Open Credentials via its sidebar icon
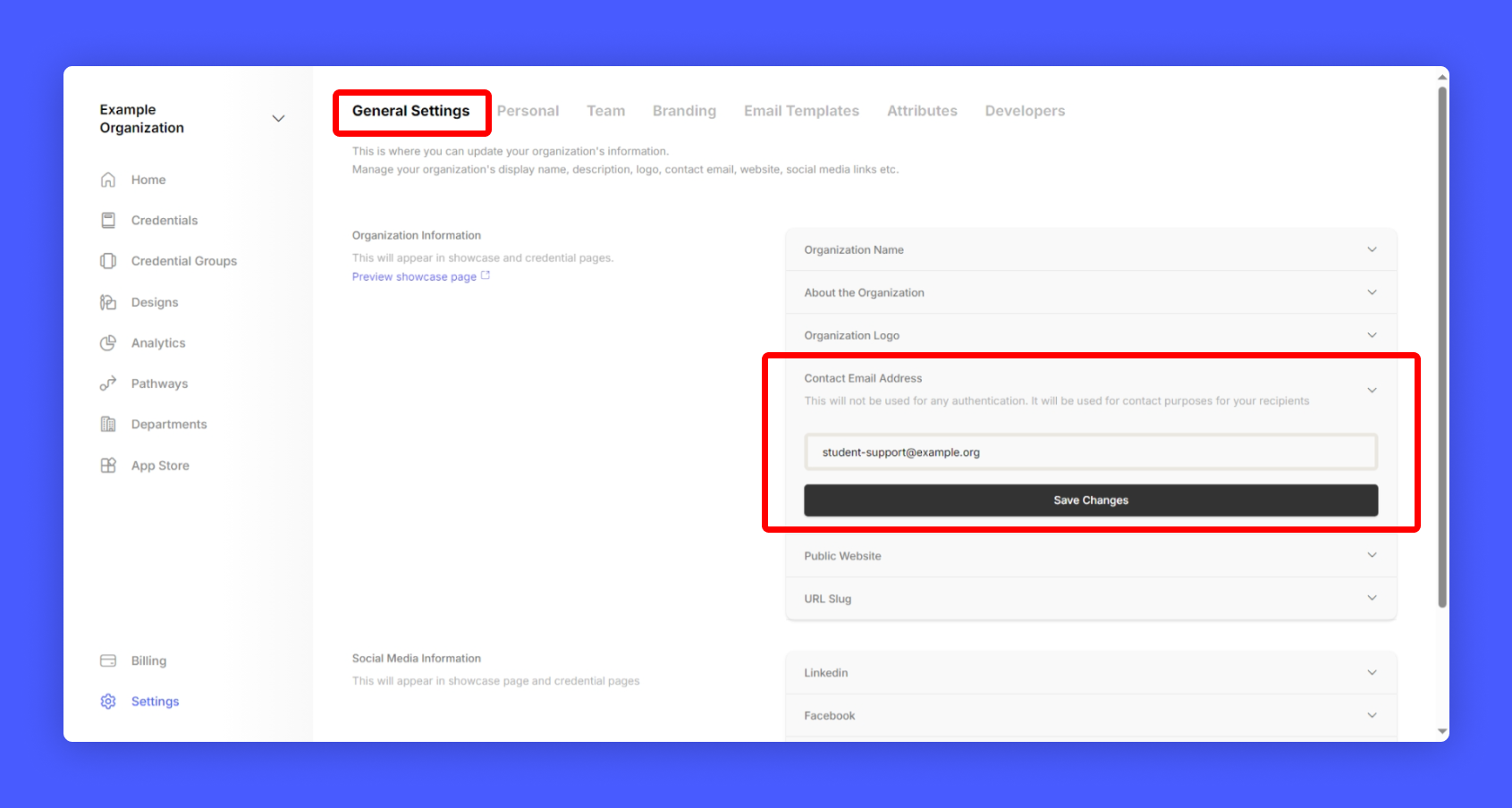Screen dimensions: 1512x808 [x=108, y=220]
